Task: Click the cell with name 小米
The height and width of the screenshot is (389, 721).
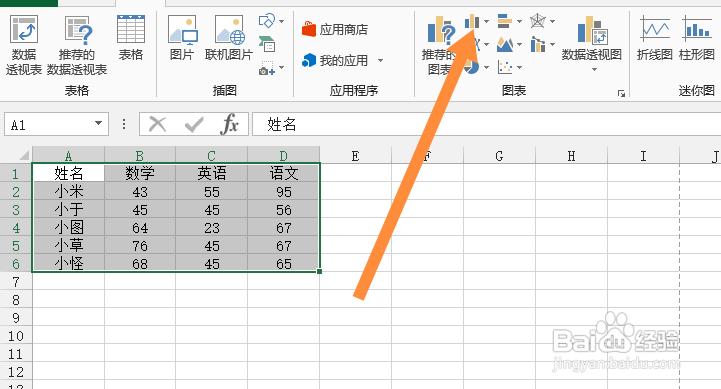Action: point(69,191)
